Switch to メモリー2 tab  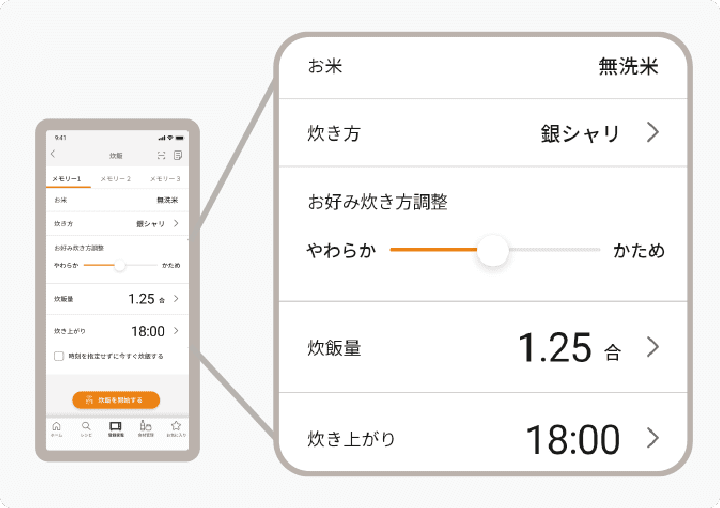point(116,178)
